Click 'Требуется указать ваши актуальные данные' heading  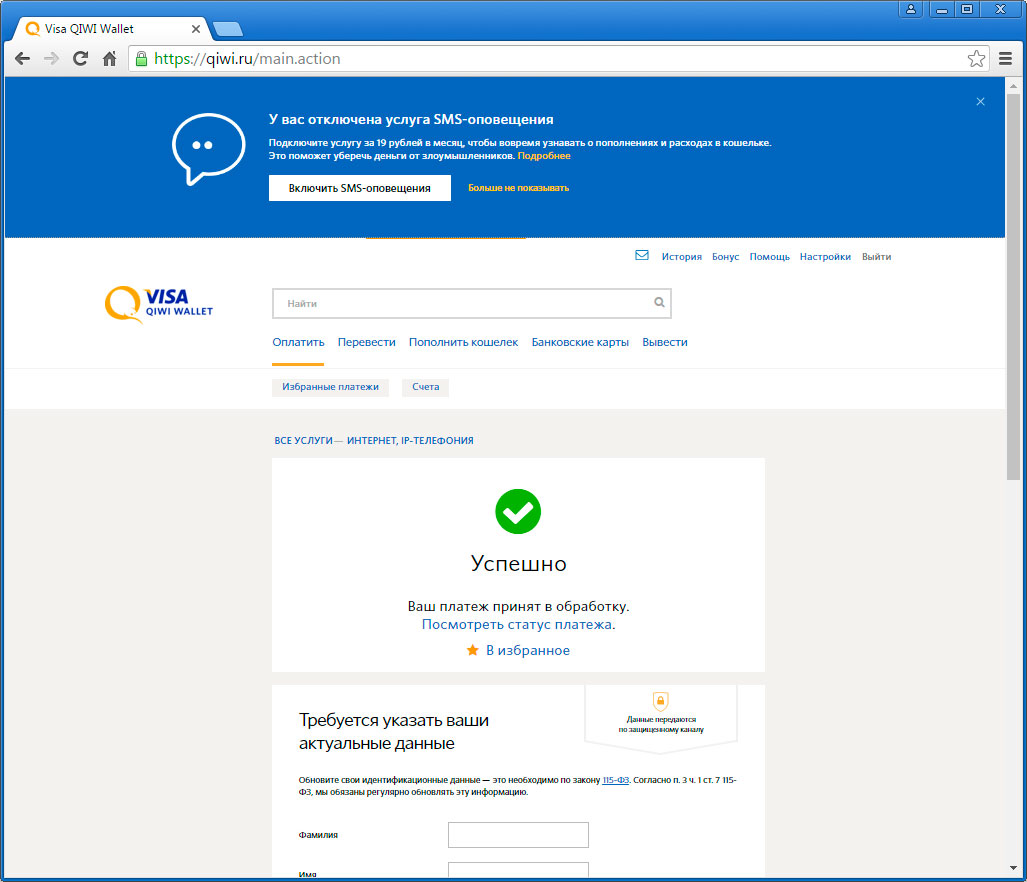click(x=394, y=731)
